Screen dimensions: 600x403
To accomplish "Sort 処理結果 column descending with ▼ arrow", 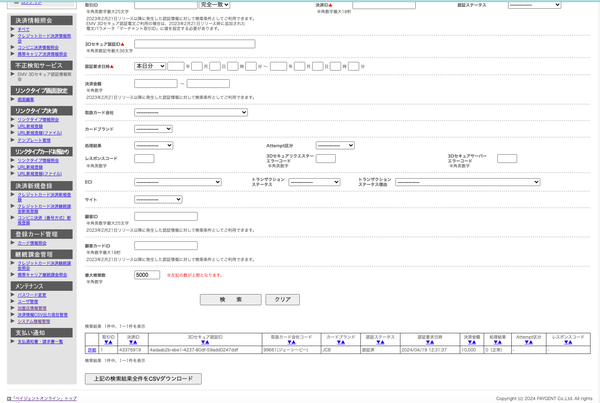I will coord(496,342).
